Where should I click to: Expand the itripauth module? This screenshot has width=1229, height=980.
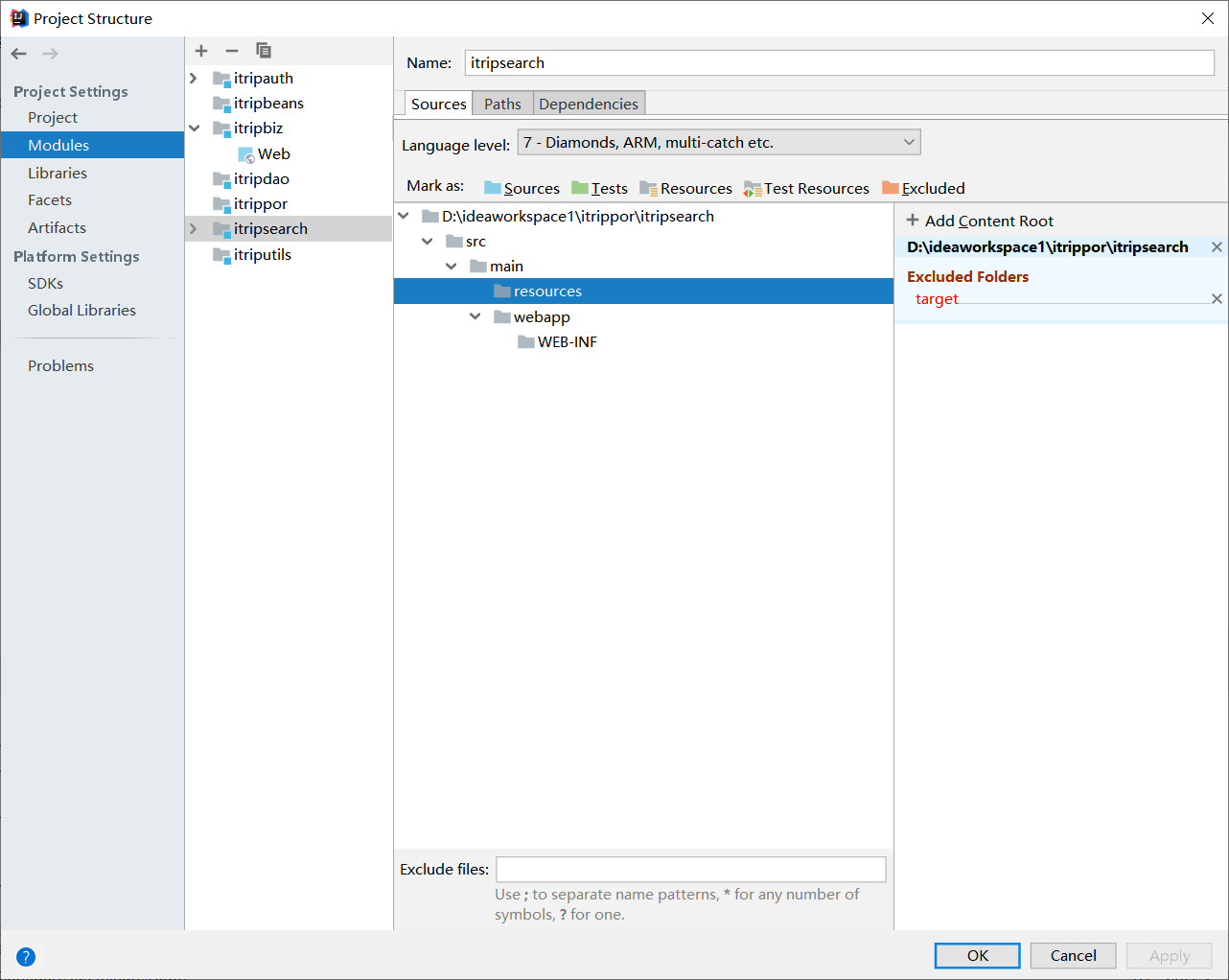[194, 79]
